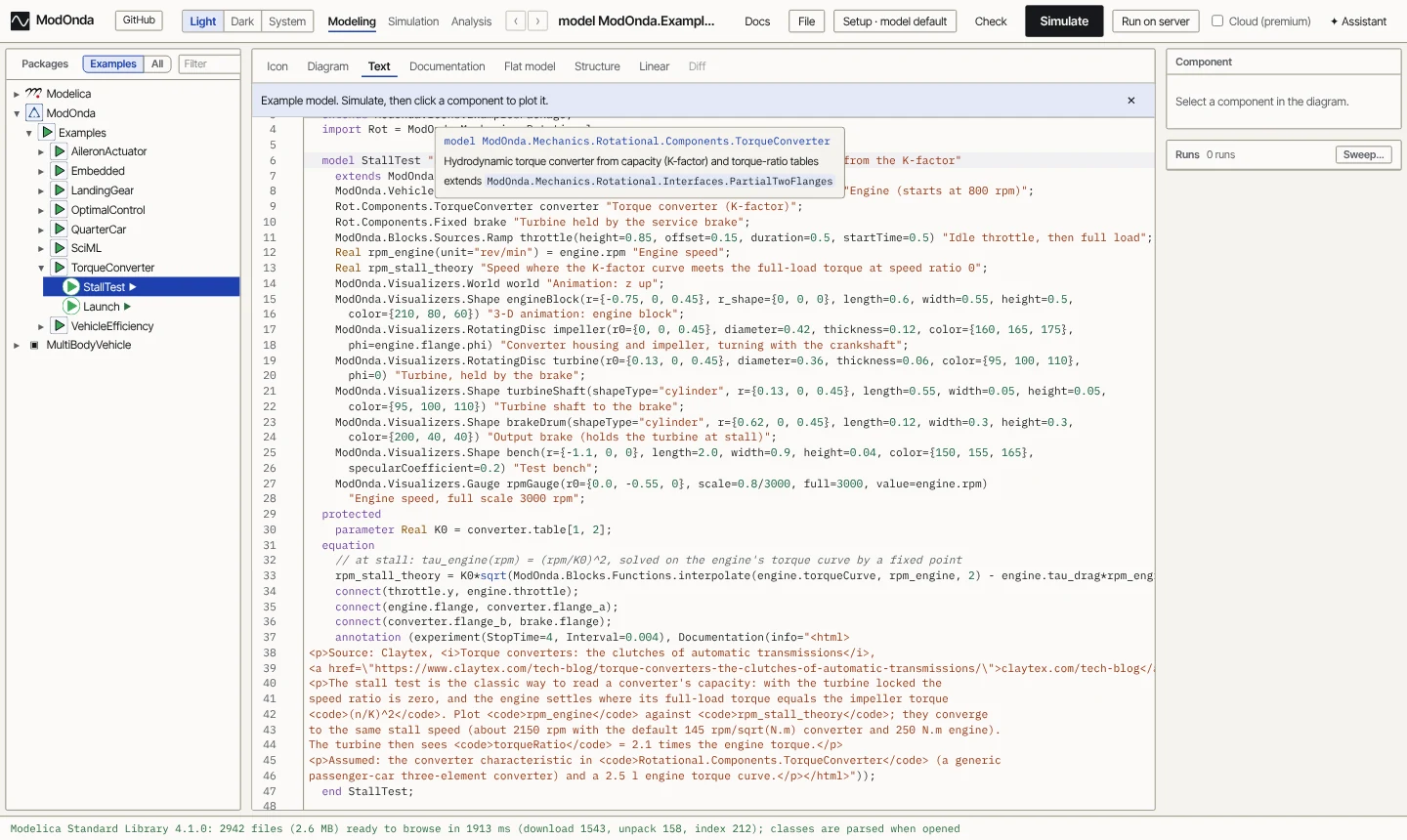This screenshot has height=840, width=1407.
Task: Click the AileronActuator example icon
Action: click(60, 151)
